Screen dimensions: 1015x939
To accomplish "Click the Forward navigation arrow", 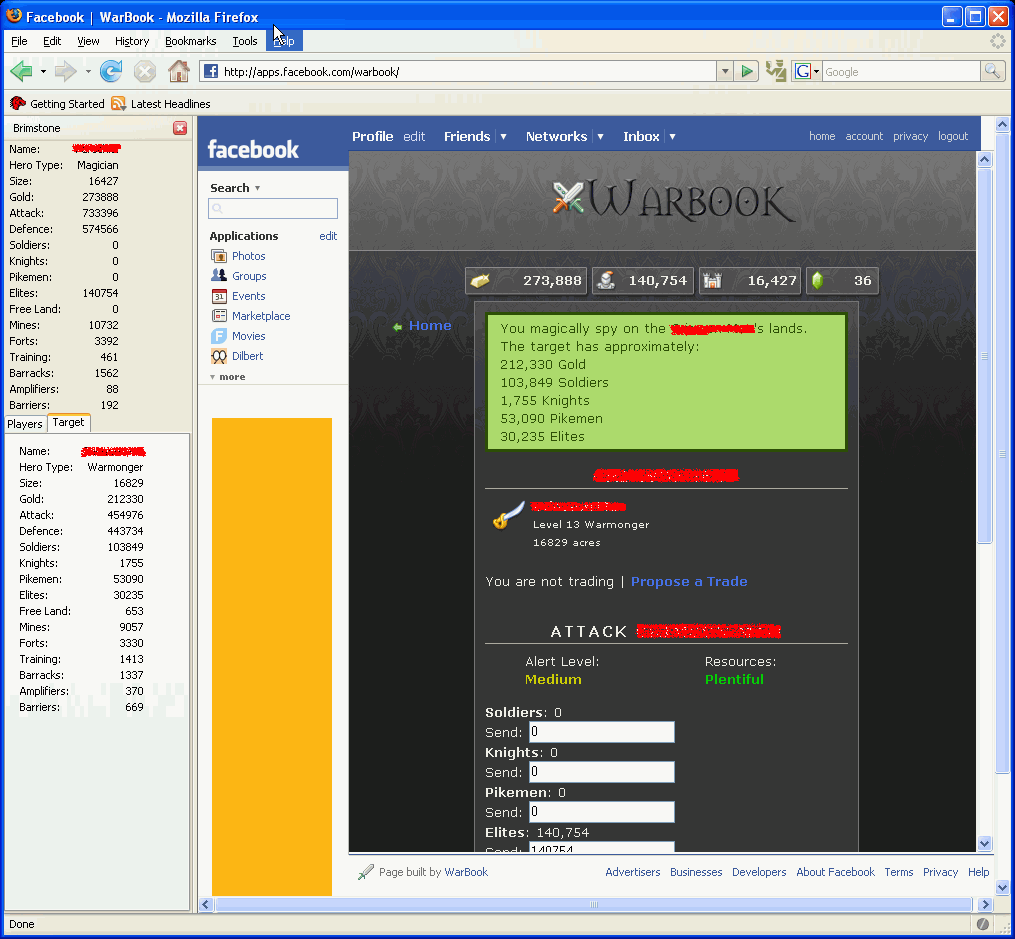I will click(x=65, y=71).
